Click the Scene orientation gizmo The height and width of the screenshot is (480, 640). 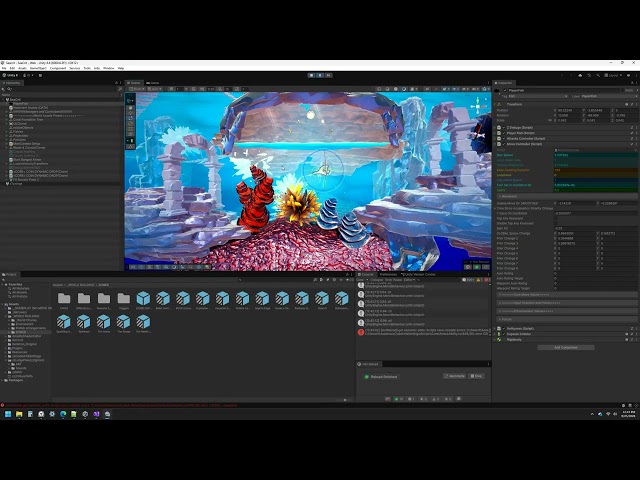478,106
